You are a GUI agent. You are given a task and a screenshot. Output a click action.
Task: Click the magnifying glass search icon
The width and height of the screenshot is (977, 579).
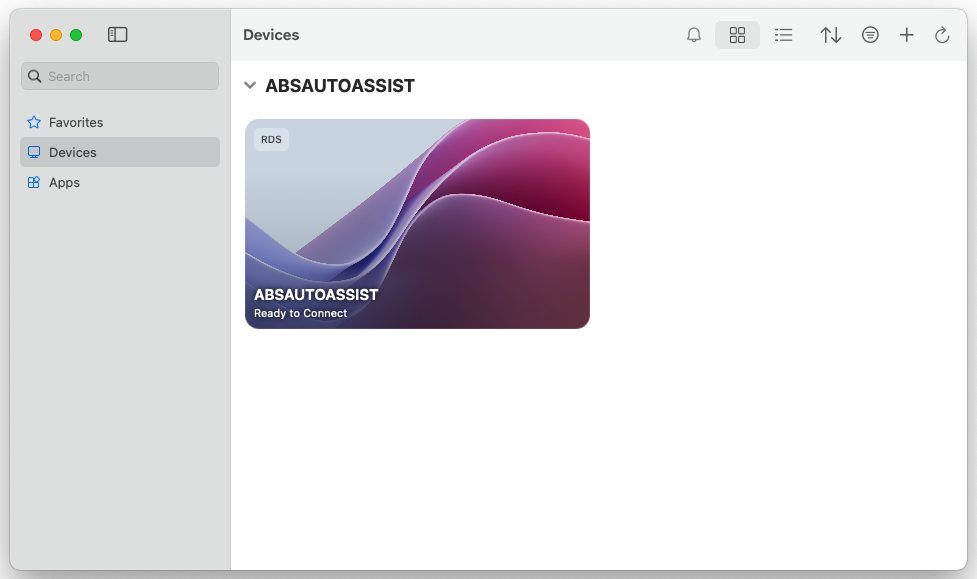[x=35, y=76]
